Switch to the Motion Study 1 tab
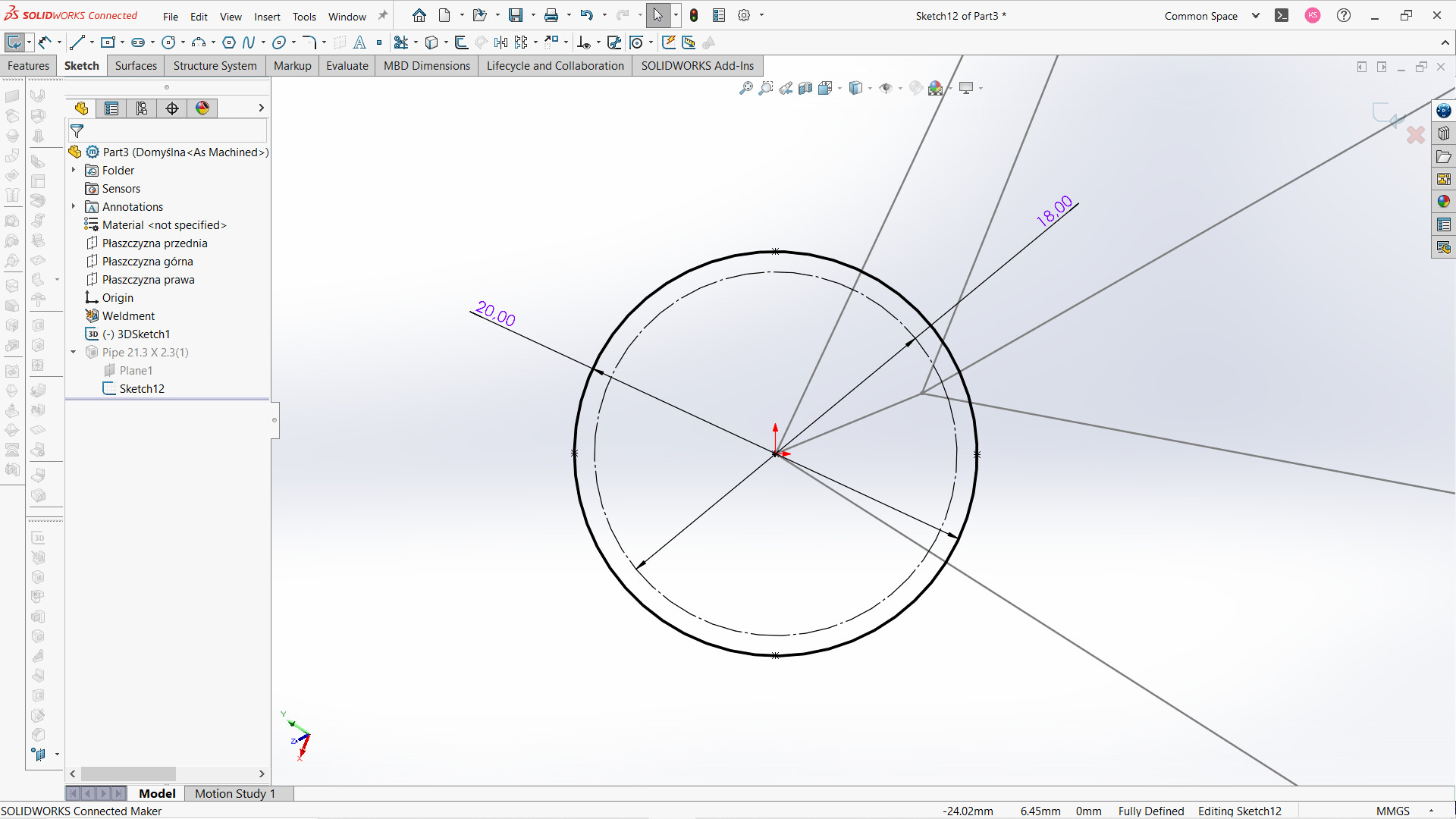The image size is (1456, 819). tap(234, 793)
